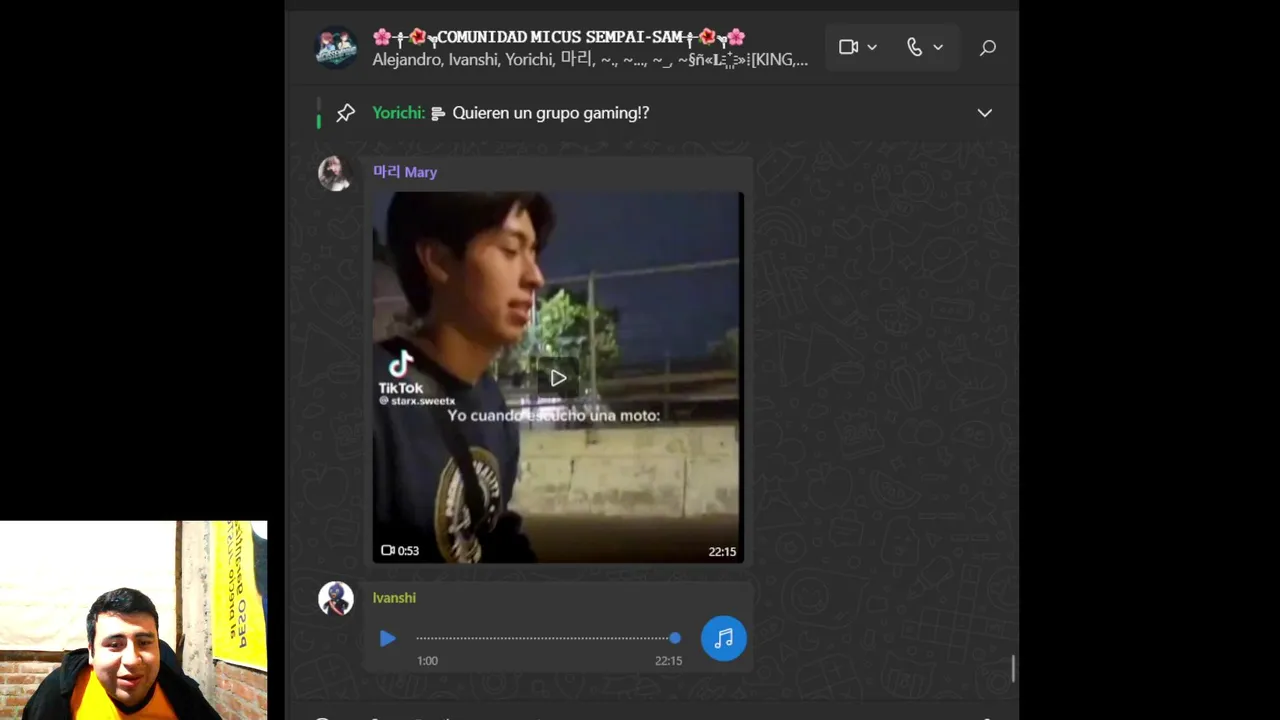
Task: Play Ivanshi's audio message
Action: (388, 638)
